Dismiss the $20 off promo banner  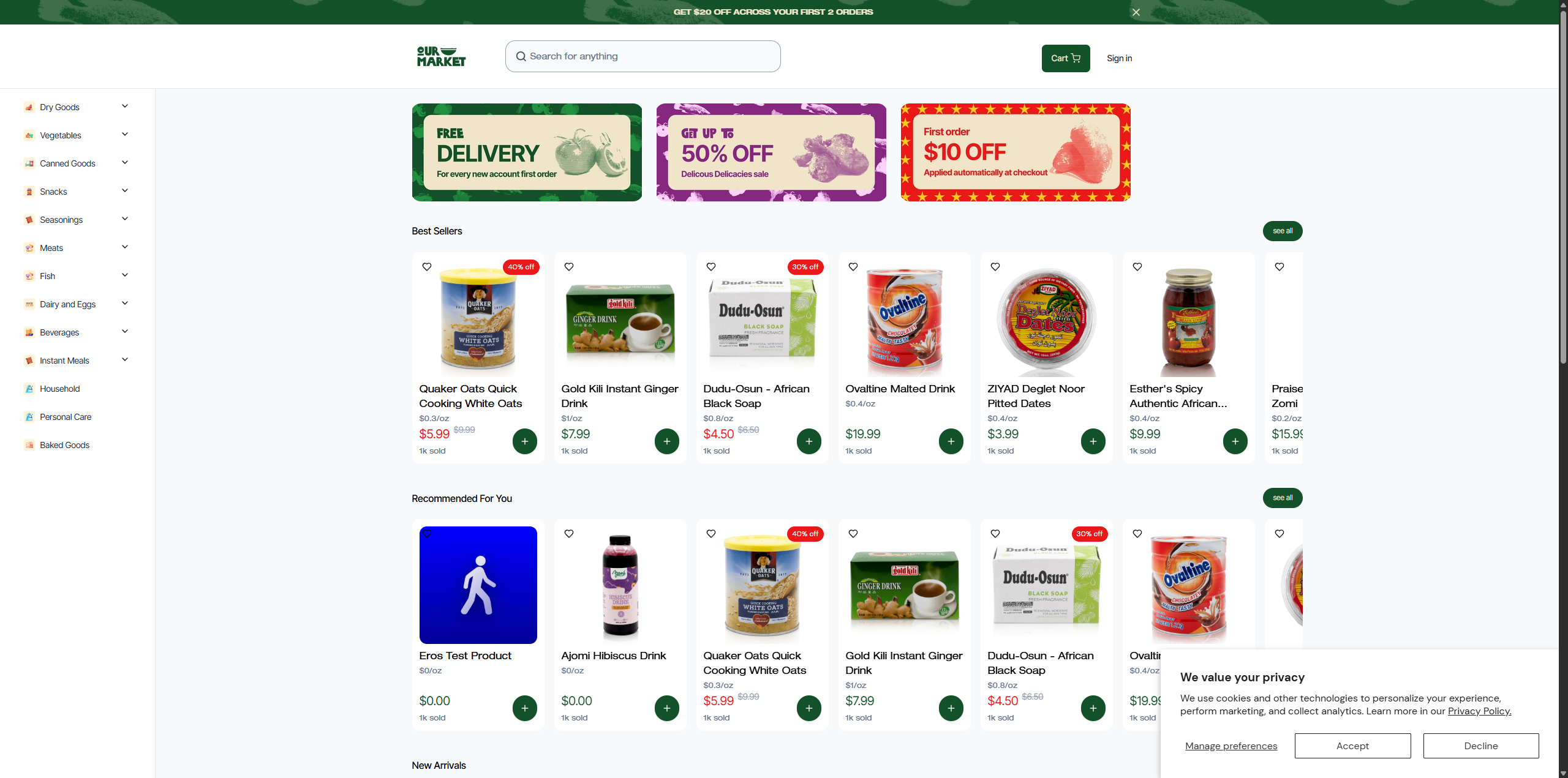pyautogui.click(x=1136, y=12)
